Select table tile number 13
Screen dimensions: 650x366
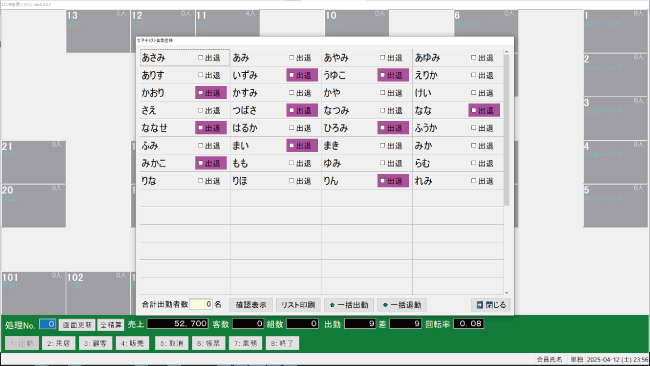[x=98, y=32]
